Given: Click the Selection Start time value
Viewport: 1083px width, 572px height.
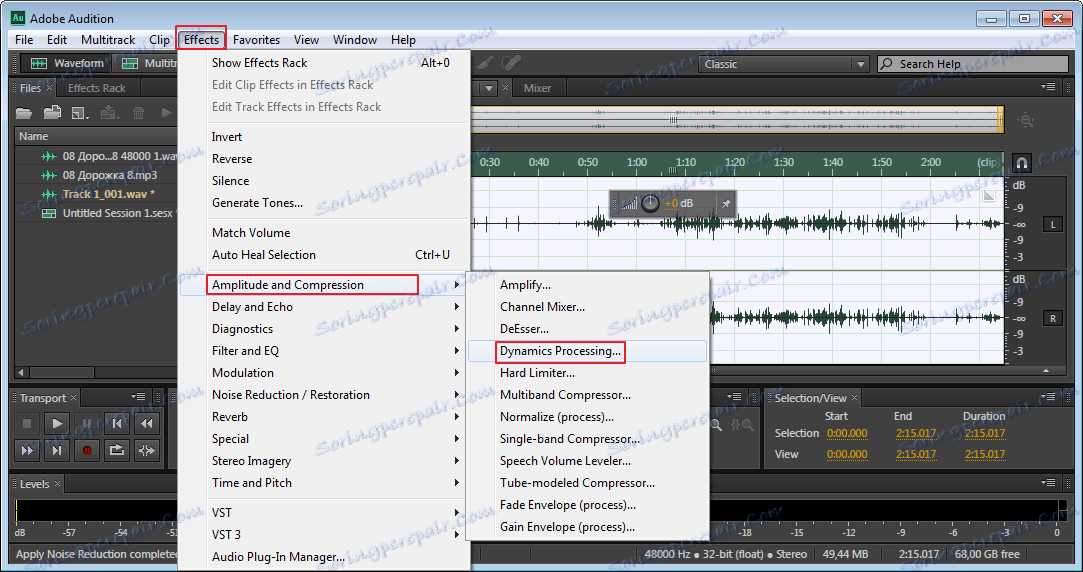Looking at the screenshot, I should coord(847,433).
